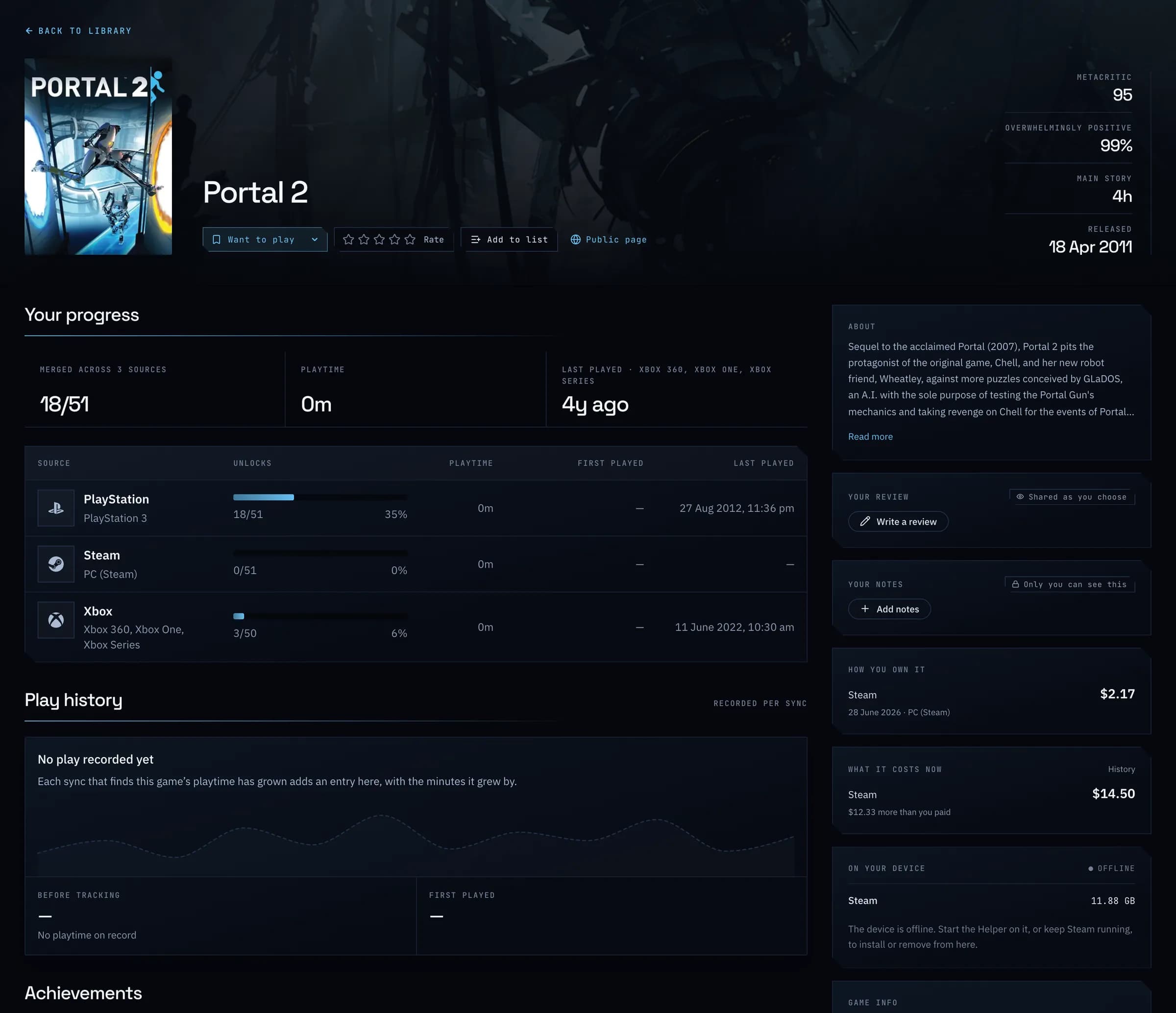Click the Add notes button
Screen dimensions: 1176x1013
point(889,609)
